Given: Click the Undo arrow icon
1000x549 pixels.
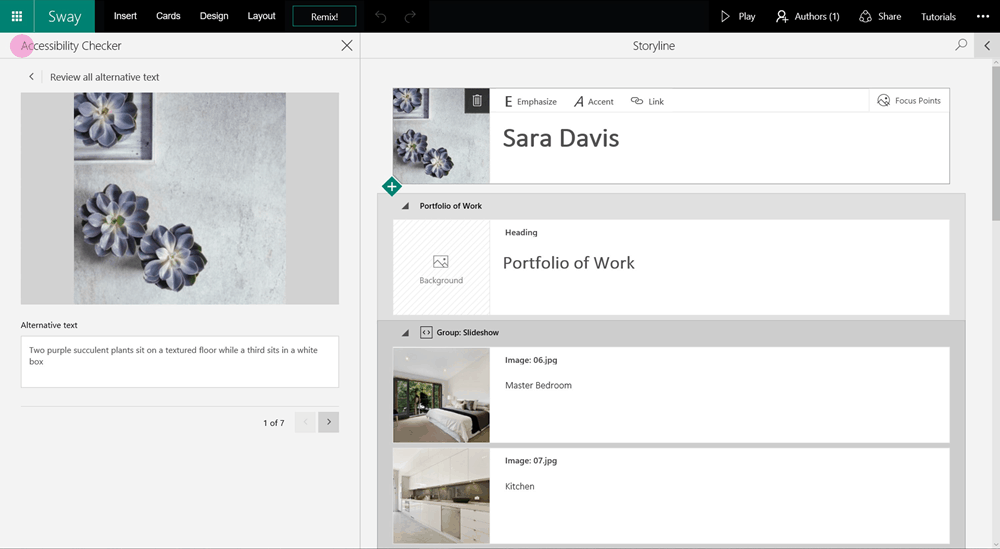Looking at the screenshot, I should tap(380, 16).
